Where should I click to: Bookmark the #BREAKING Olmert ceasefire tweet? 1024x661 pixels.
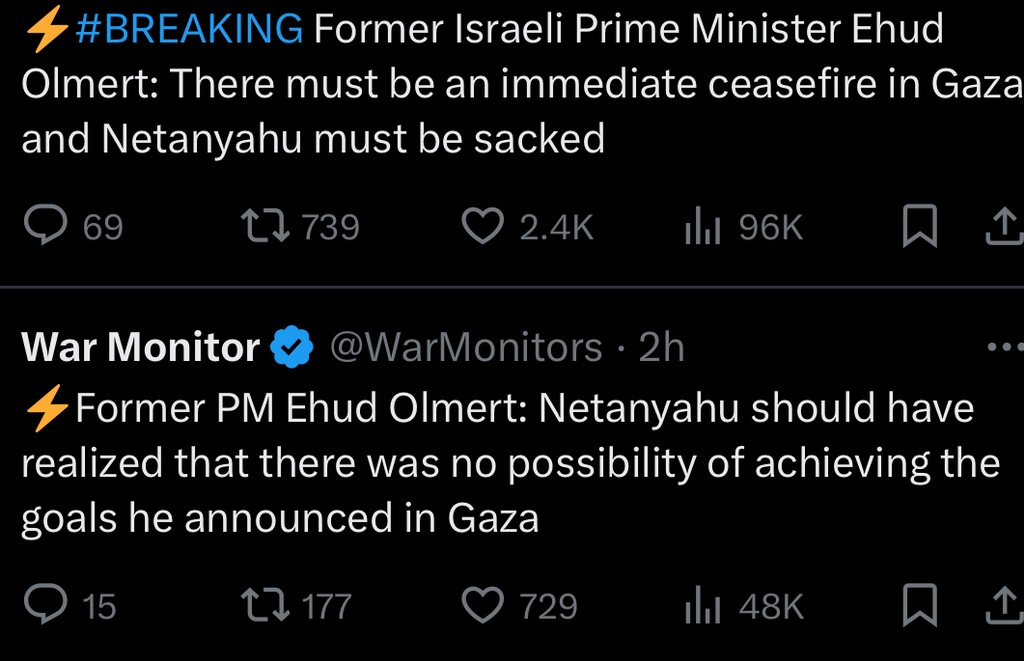(x=919, y=227)
